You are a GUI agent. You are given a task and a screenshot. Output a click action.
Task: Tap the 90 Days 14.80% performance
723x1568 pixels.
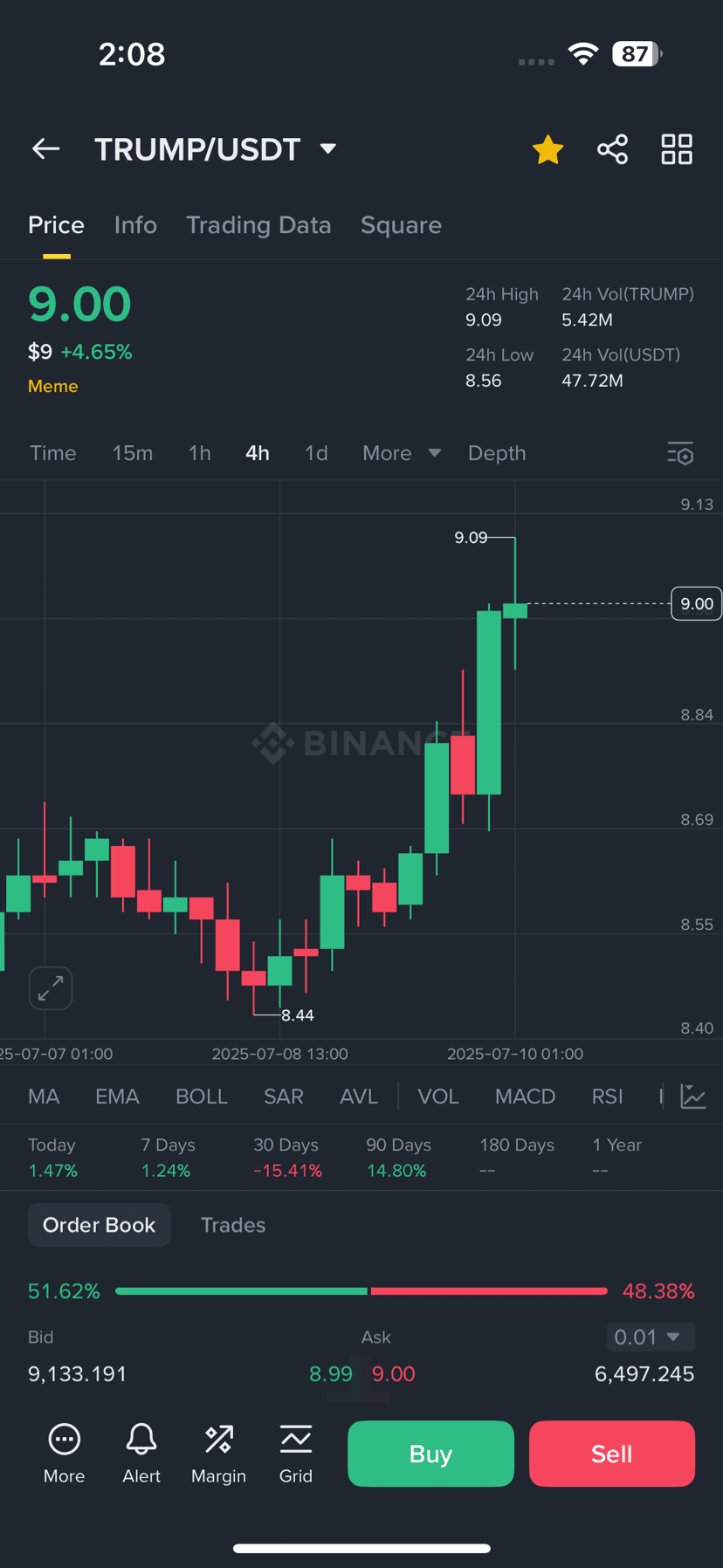pos(399,1158)
